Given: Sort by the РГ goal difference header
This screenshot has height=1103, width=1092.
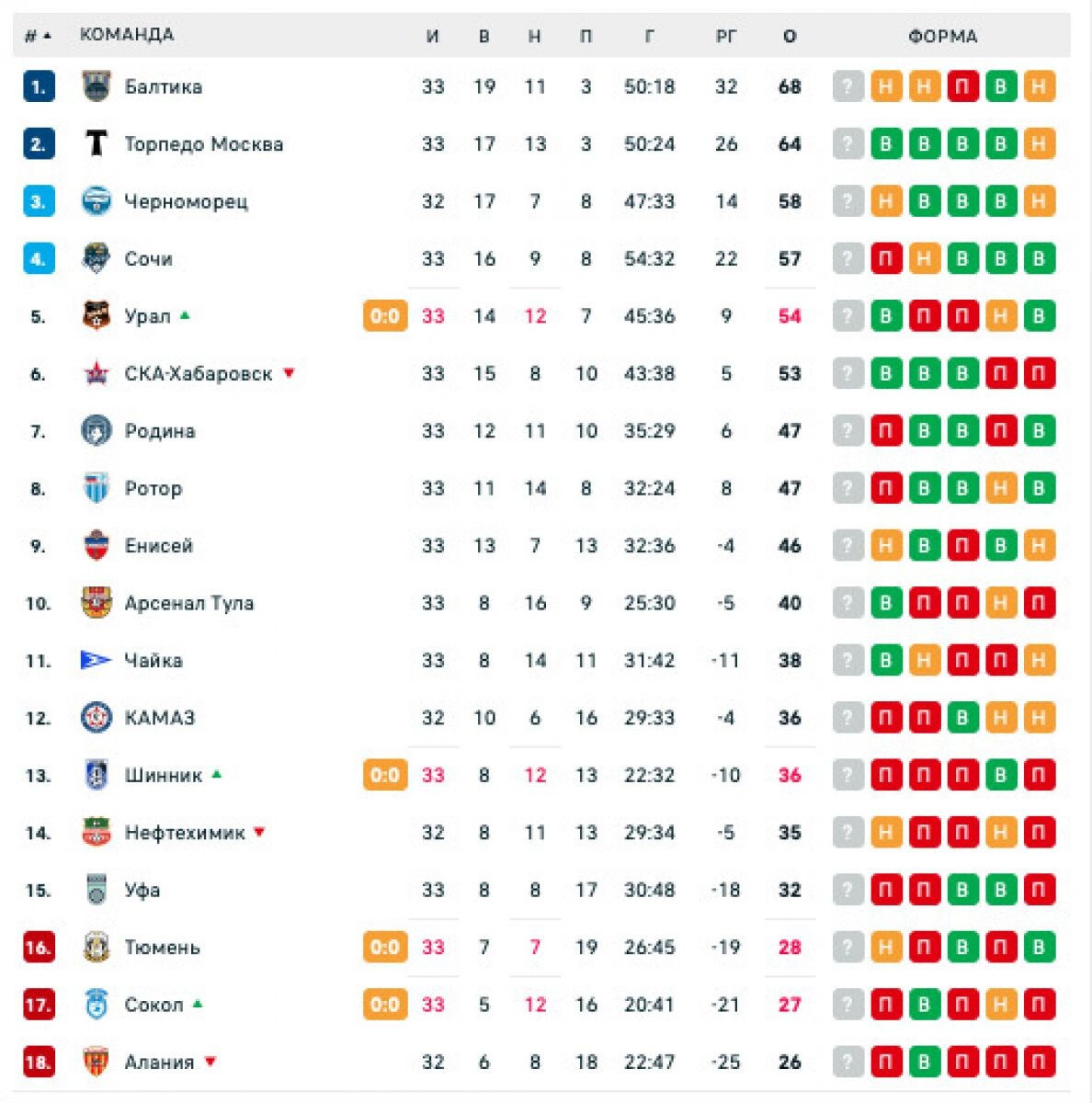Looking at the screenshot, I should 726,37.
